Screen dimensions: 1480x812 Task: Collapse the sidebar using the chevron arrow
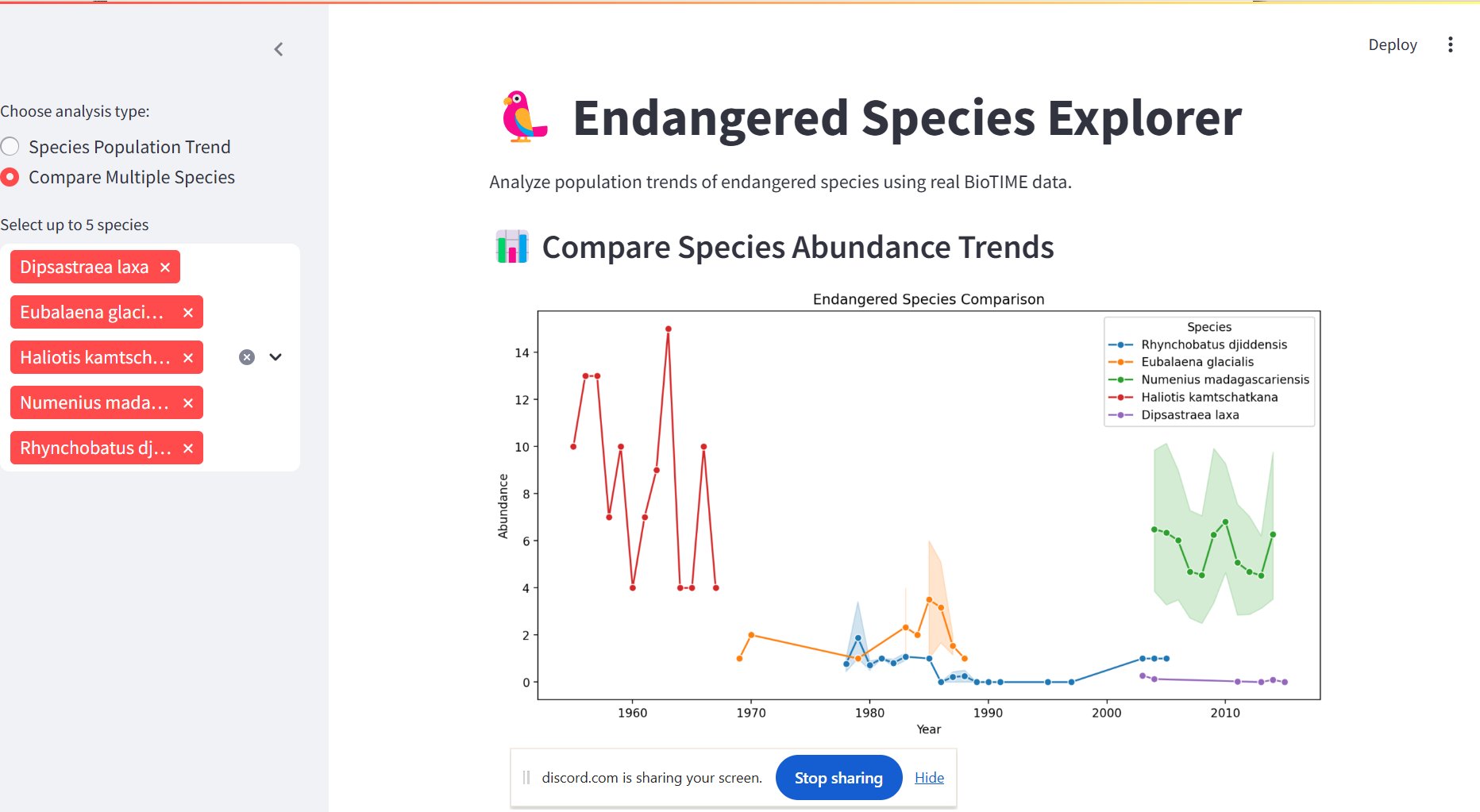point(278,49)
